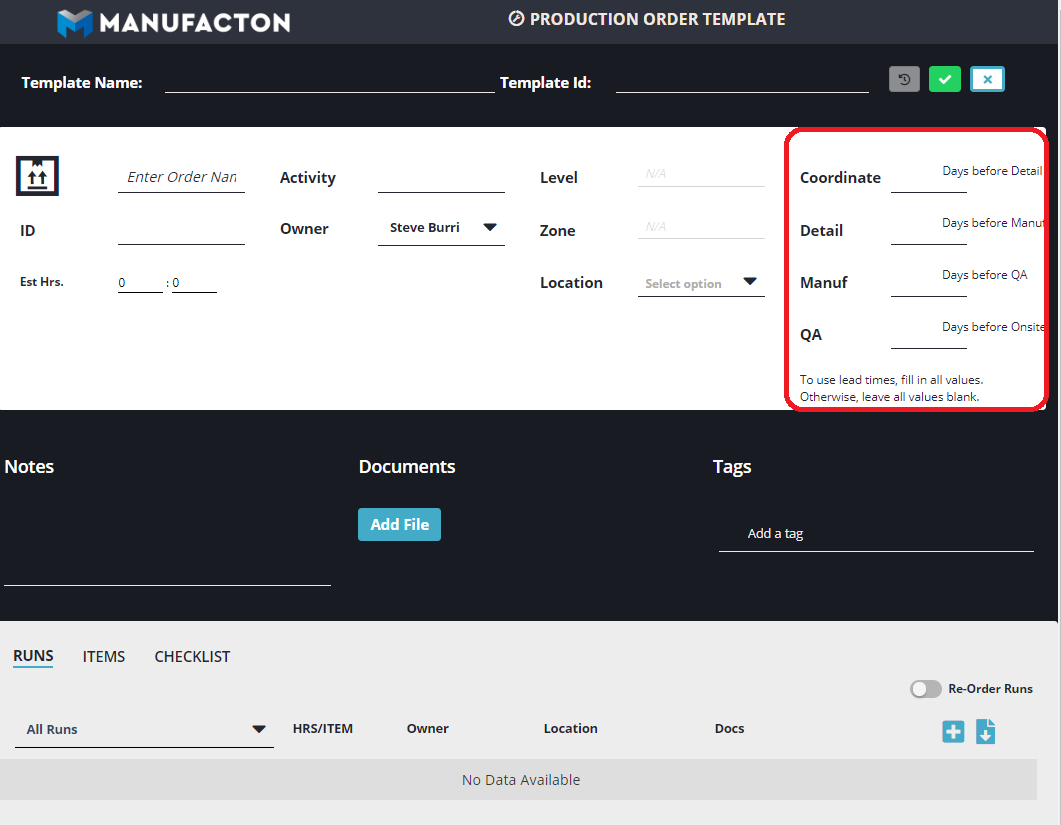1061x825 pixels.
Task: Switch to the CHECKLIST tab
Action: 192,657
